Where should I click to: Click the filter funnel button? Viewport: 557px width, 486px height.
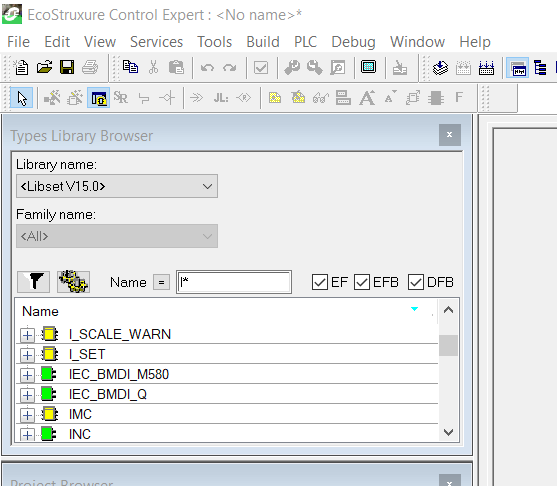33,282
